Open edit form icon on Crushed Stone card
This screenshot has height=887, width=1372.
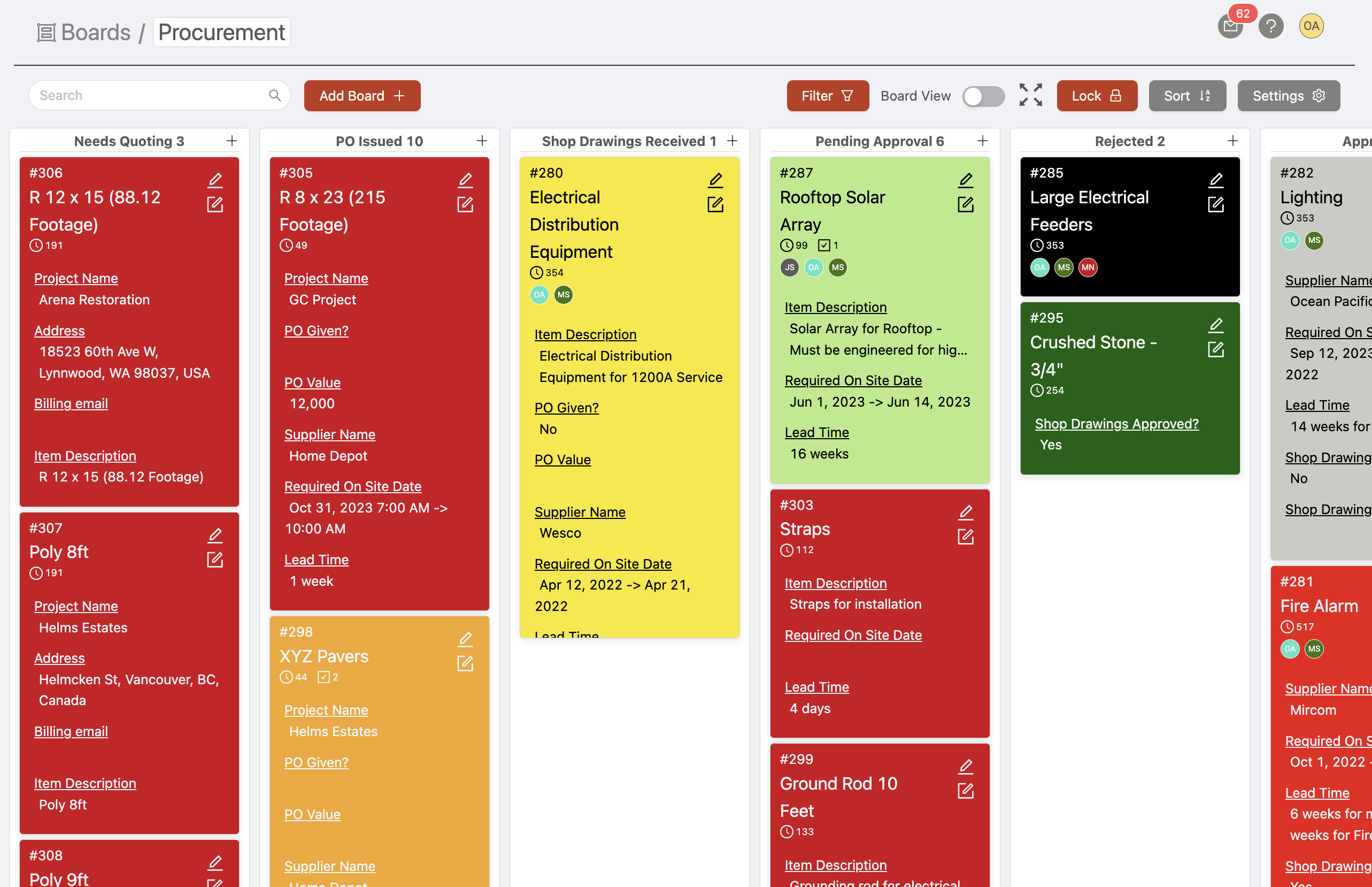coord(1216,350)
